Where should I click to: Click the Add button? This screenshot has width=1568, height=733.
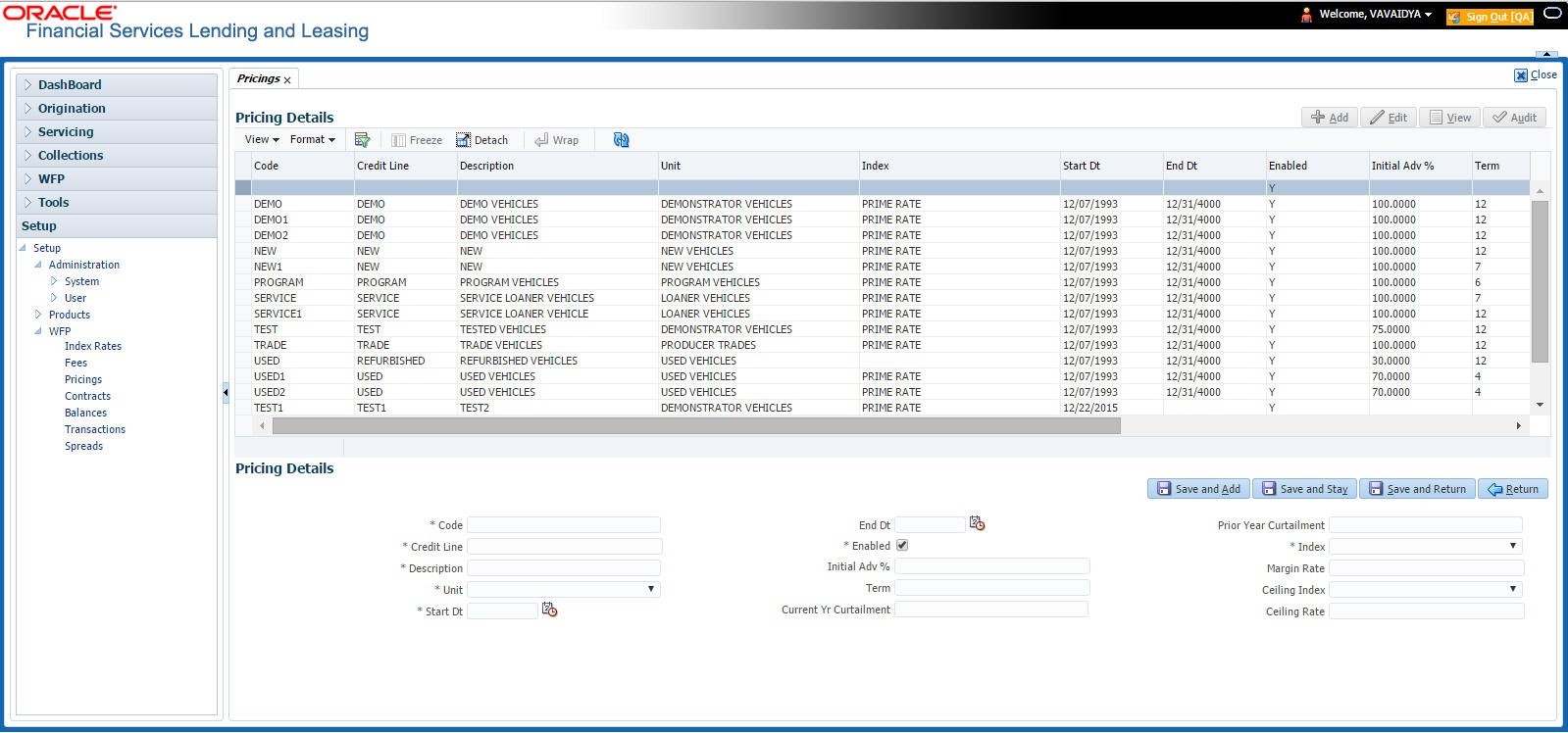point(1330,118)
